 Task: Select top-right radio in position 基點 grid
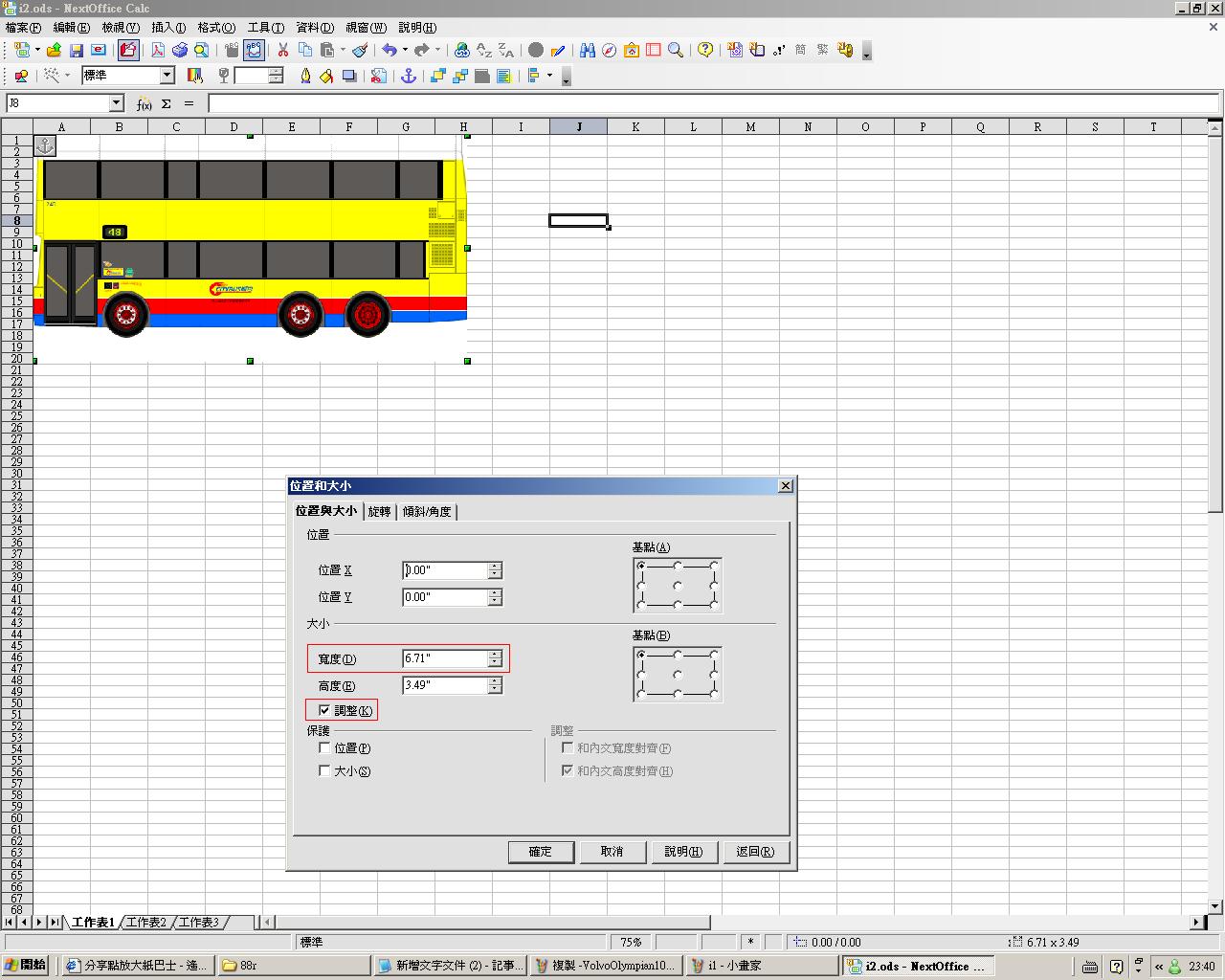coord(714,567)
